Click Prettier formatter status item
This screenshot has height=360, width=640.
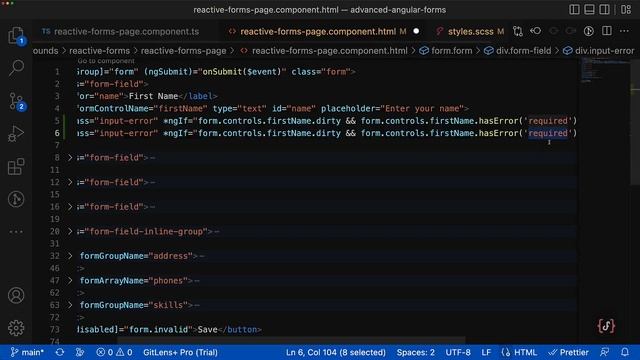pyautogui.click(x=569, y=352)
